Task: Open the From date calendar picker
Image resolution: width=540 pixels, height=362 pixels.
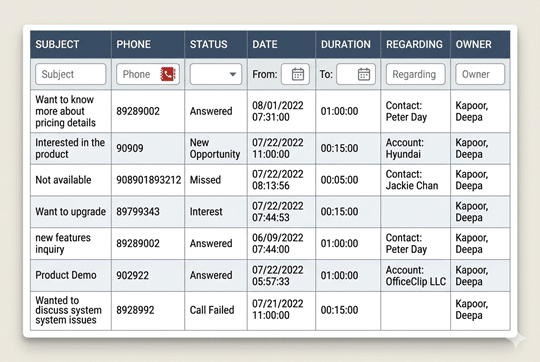Action: pos(298,74)
